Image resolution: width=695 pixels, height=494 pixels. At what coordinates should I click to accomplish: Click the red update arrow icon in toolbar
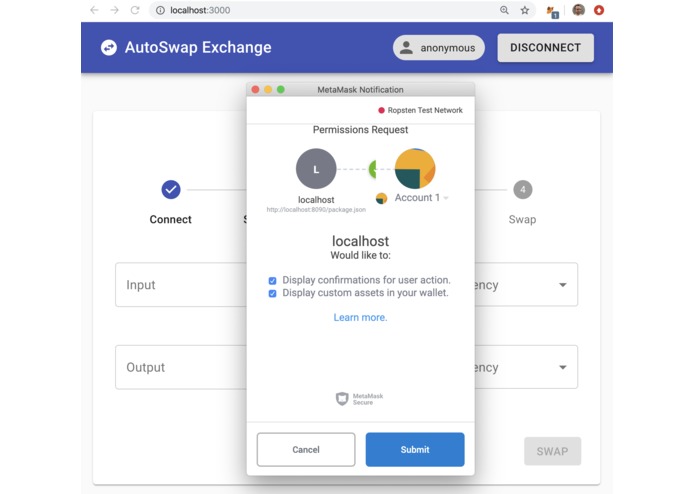tap(599, 10)
